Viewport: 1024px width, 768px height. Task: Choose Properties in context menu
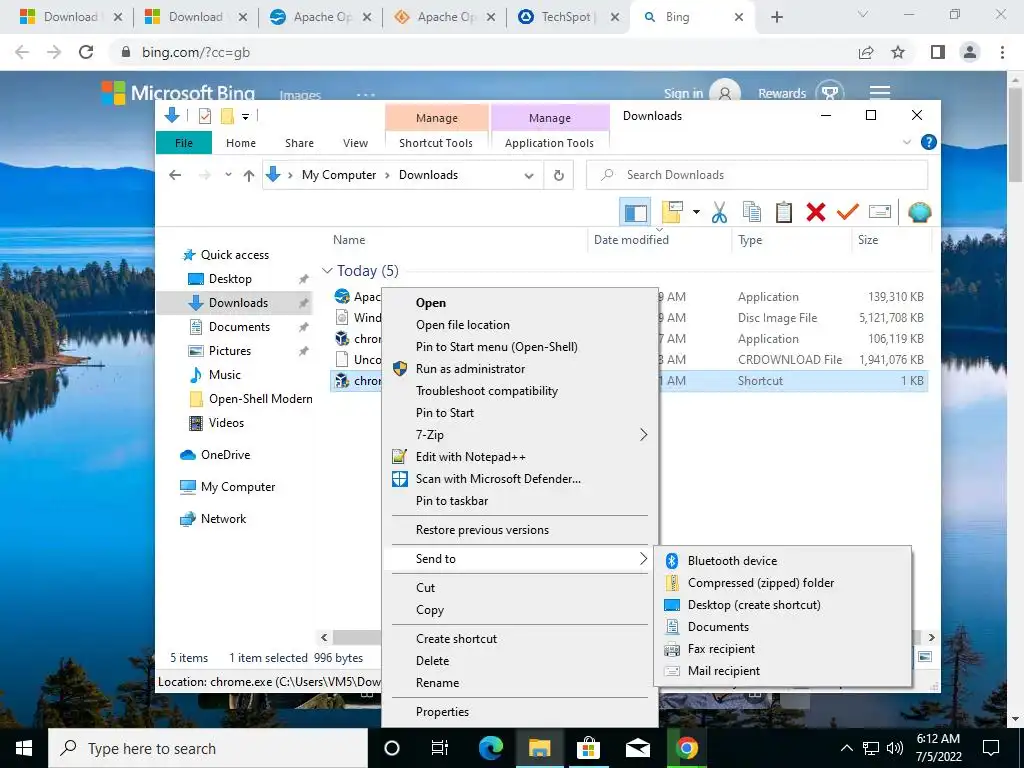[442, 712]
